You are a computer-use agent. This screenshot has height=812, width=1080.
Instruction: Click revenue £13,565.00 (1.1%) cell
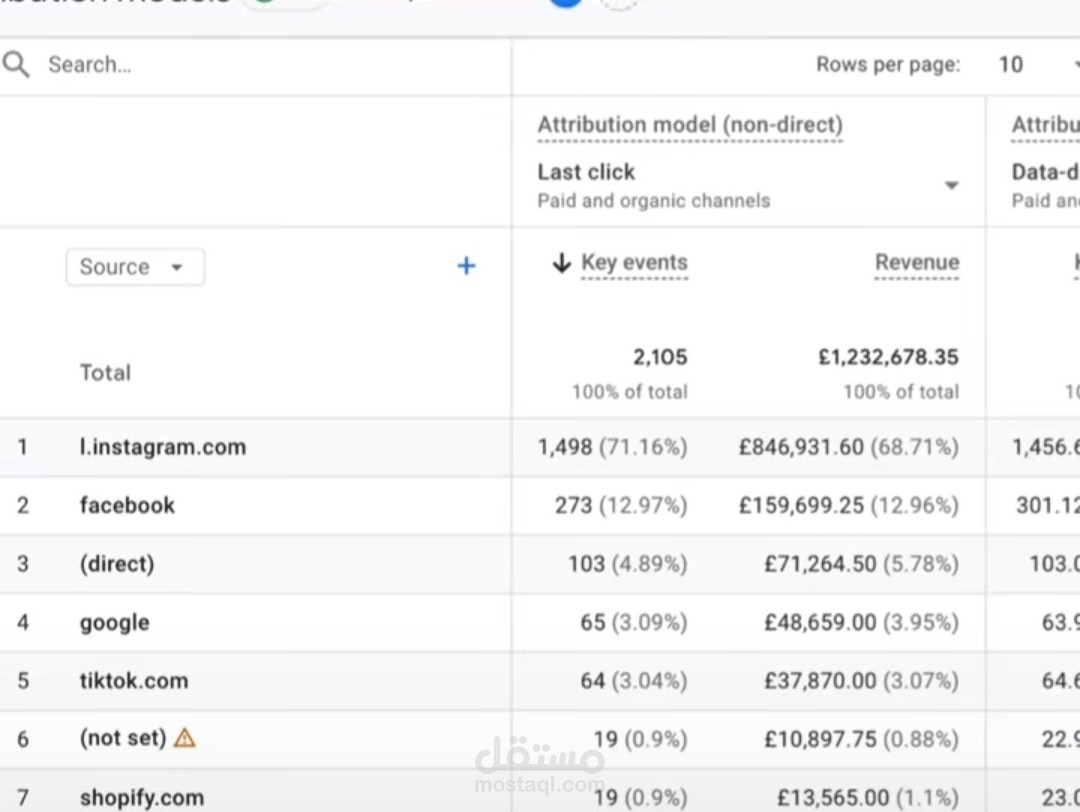tap(868, 798)
